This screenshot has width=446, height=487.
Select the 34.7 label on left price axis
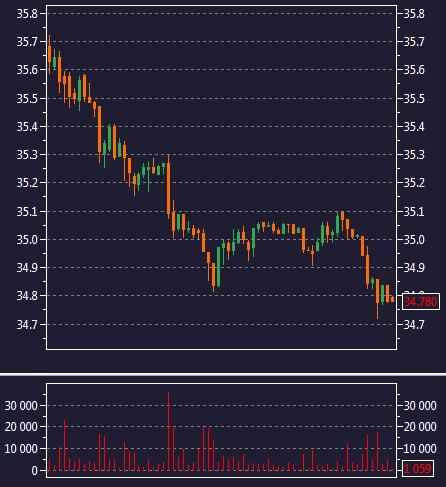(27, 324)
